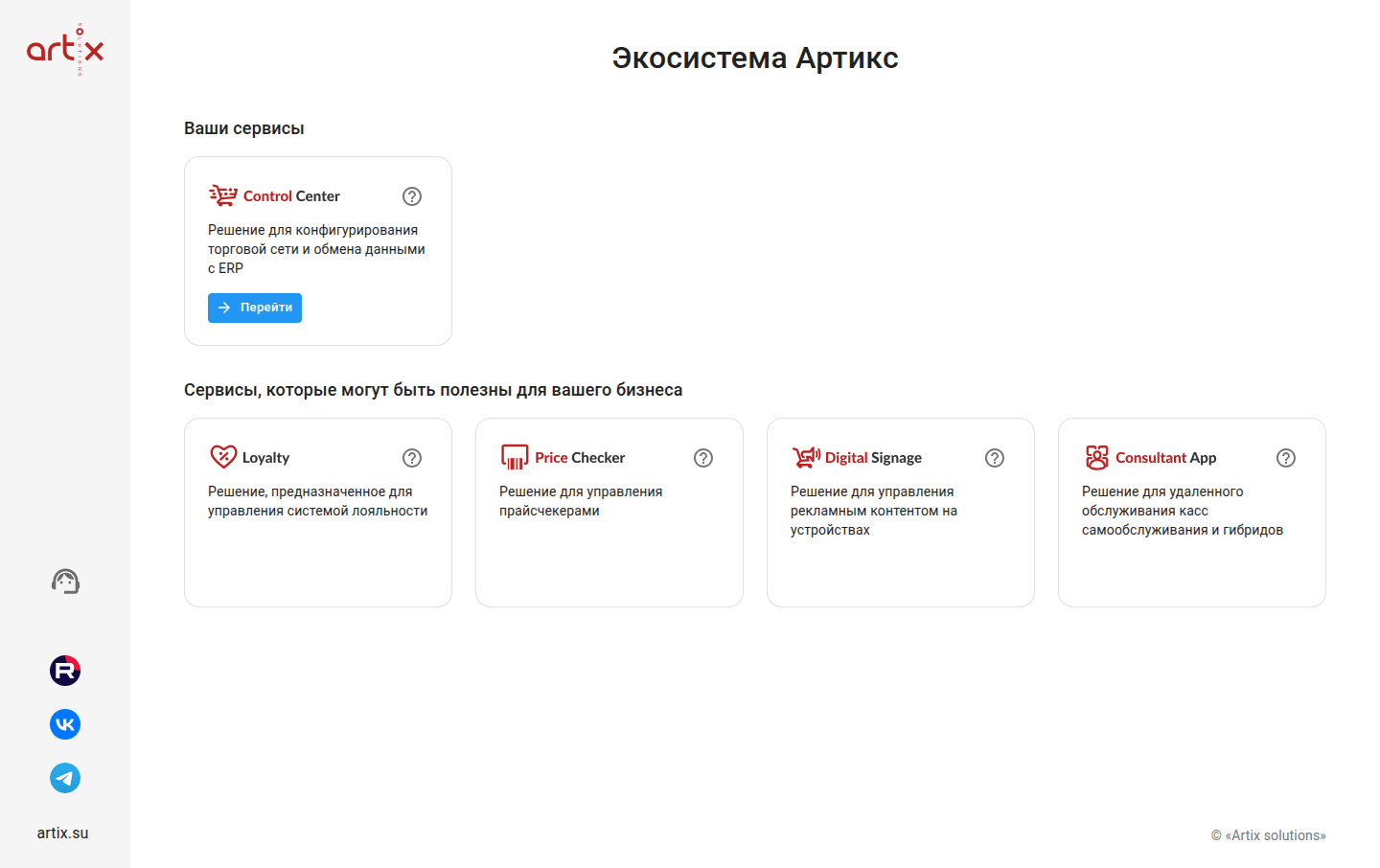Visit the artix.su website link

click(x=62, y=834)
